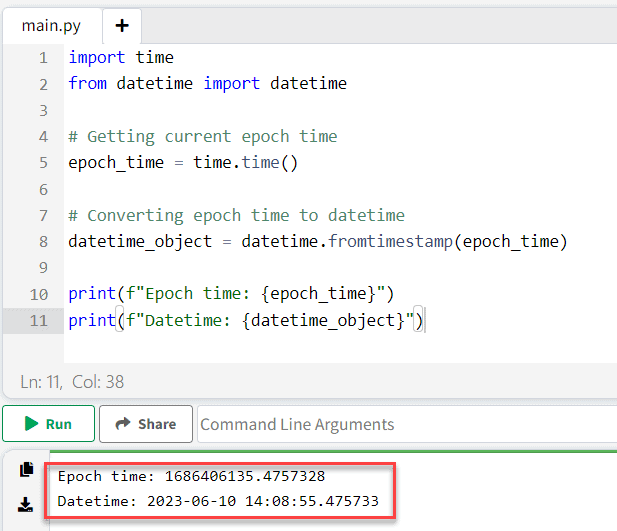Click the print Epoch time code line

[231, 294]
